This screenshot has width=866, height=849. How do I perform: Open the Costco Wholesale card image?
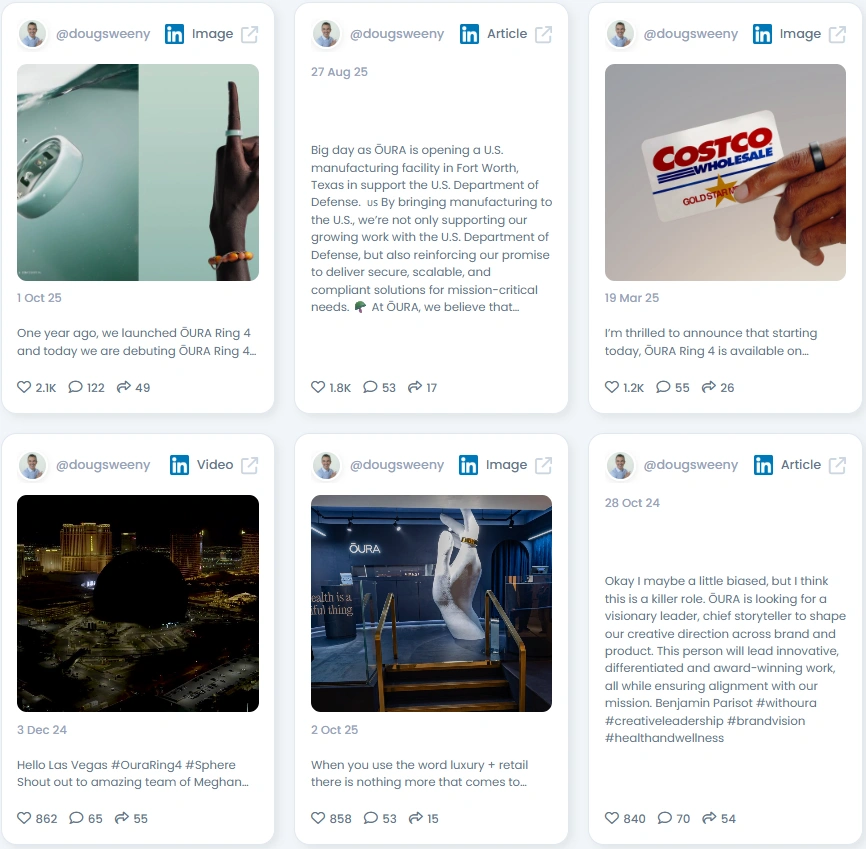pyautogui.click(x=725, y=172)
